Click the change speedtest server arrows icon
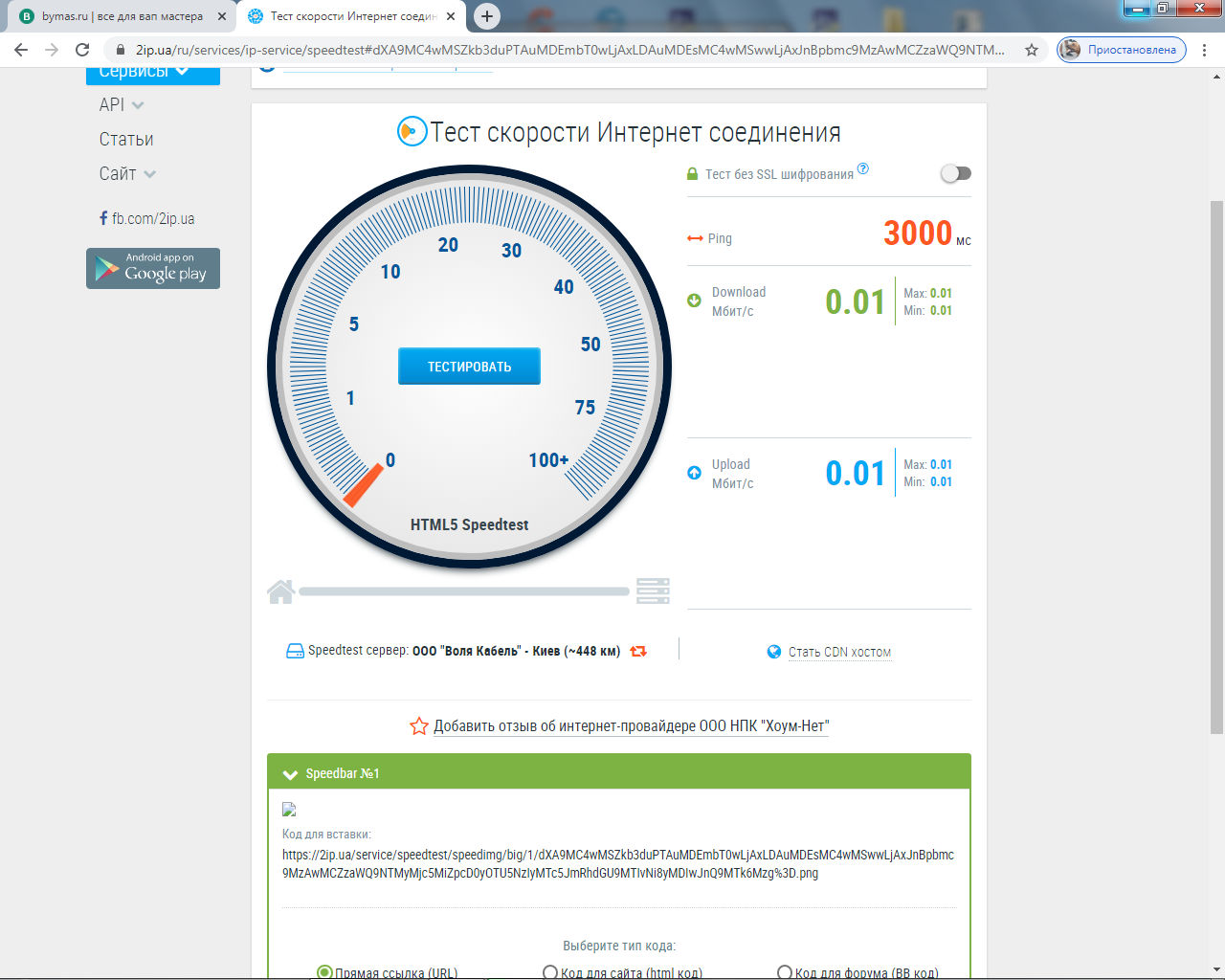Viewport: 1225px width, 980px height. click(638, 651)
